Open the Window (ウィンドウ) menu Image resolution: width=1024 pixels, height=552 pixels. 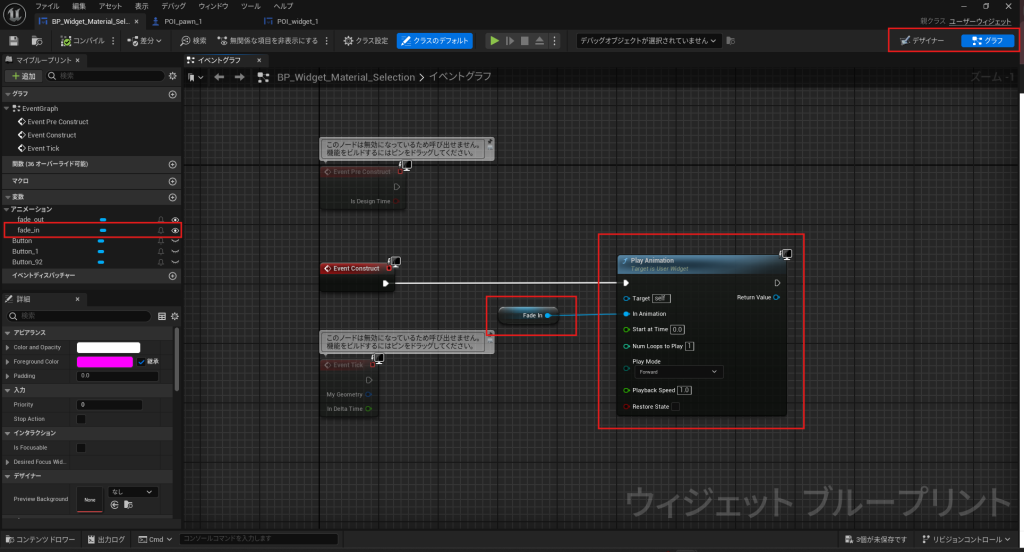click(x=212, y=6)
